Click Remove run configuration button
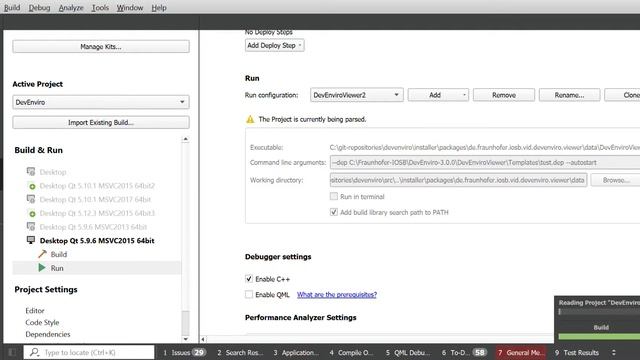This screenshot has width=640, height=360. [504, 95]
